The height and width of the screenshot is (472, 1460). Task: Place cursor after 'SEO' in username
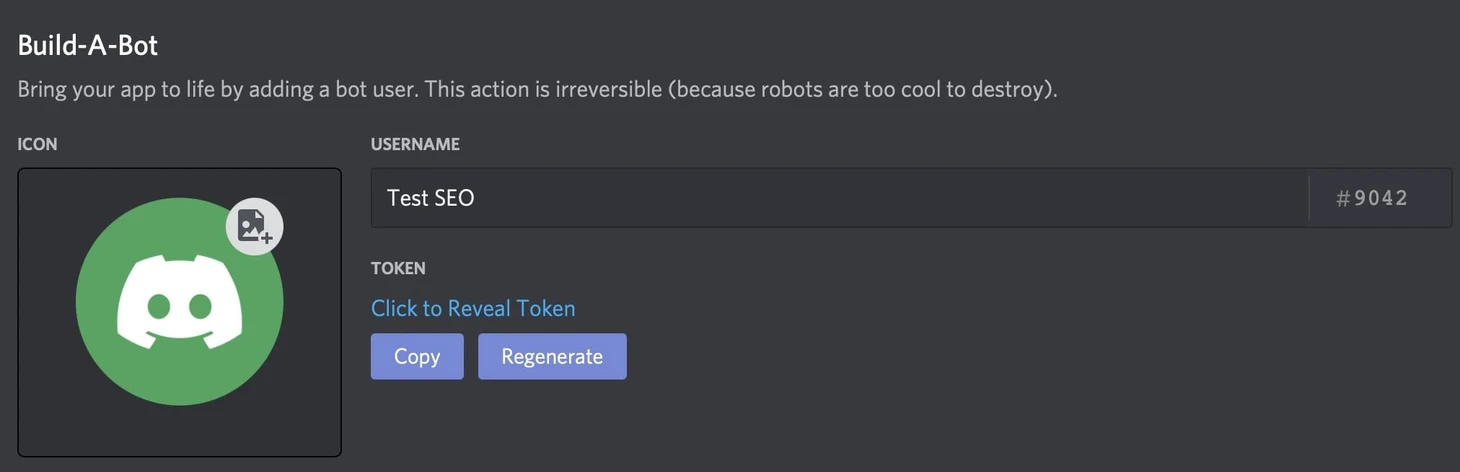pos(476,198)
